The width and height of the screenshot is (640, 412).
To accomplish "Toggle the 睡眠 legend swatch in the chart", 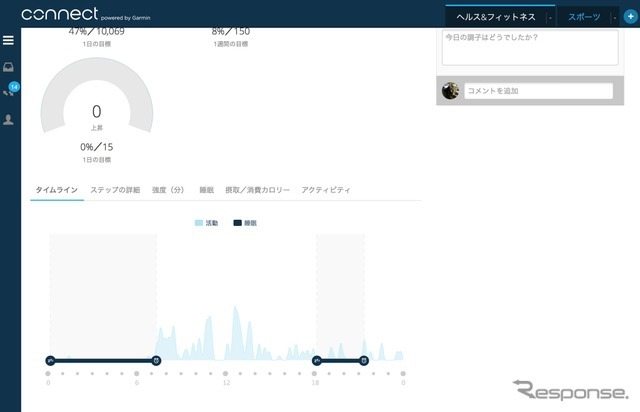I will 238,223.
